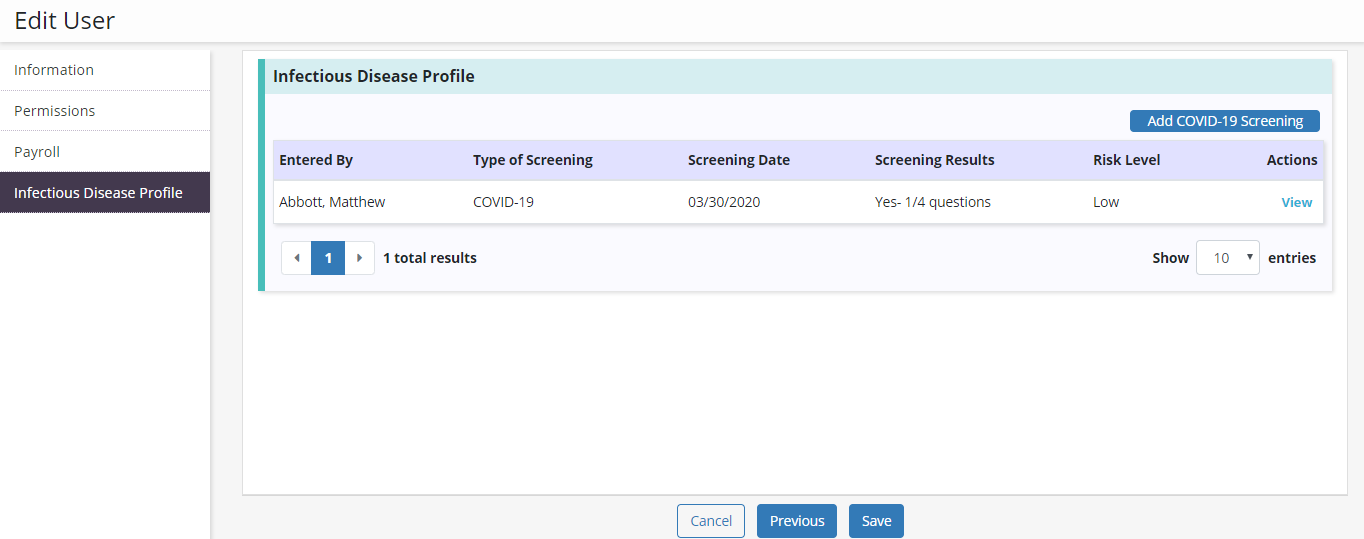The width and height of the screenshot is (1364, 539).
Task: Sort by Entered By column header
Action: (x=316, y=160)
